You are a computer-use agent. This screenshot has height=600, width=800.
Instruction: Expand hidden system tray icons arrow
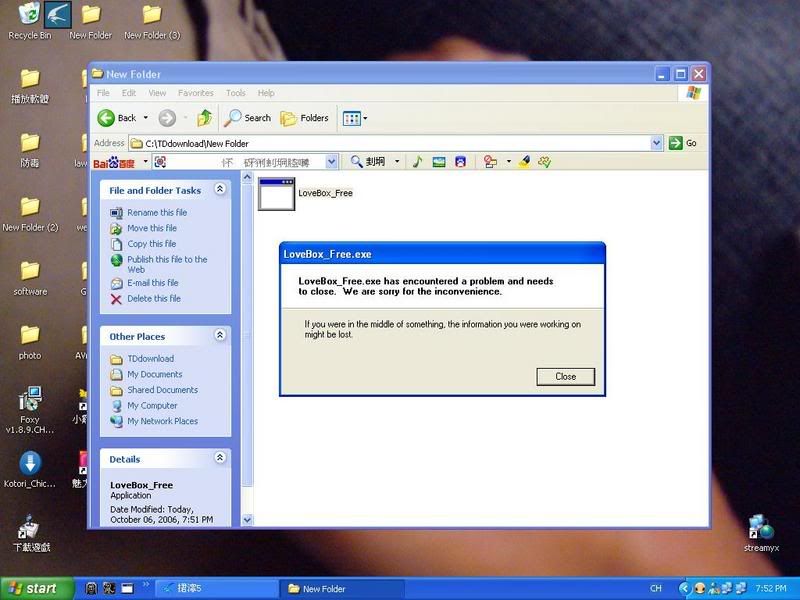(x=684, y=588)
